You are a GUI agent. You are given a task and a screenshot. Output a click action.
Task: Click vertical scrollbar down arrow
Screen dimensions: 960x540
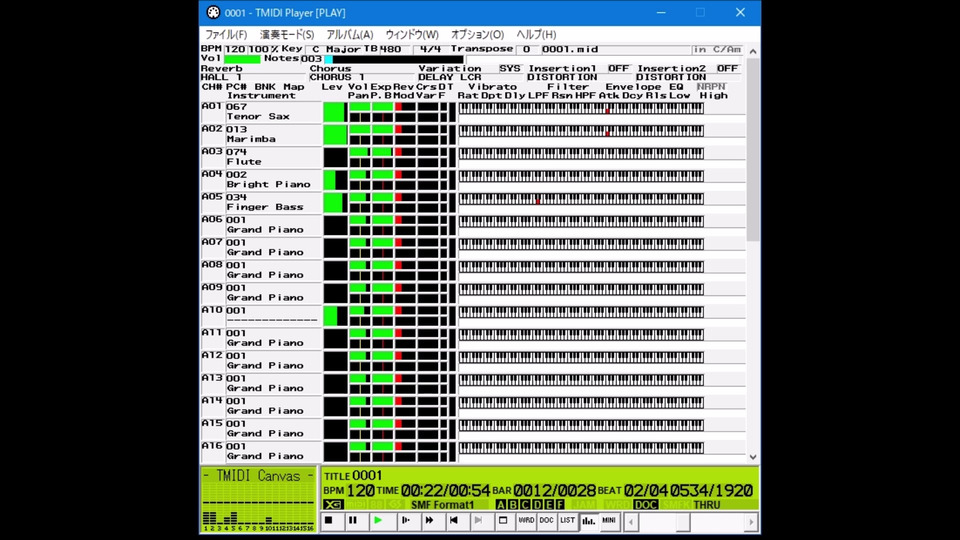(753, 457)
